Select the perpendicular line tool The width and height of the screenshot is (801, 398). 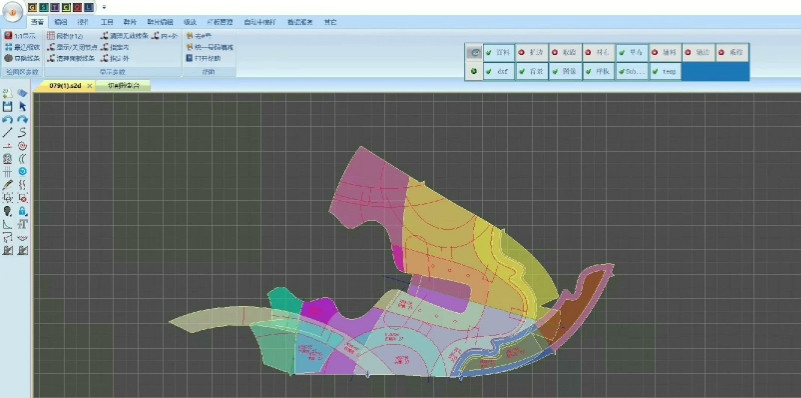pos(7,146)
